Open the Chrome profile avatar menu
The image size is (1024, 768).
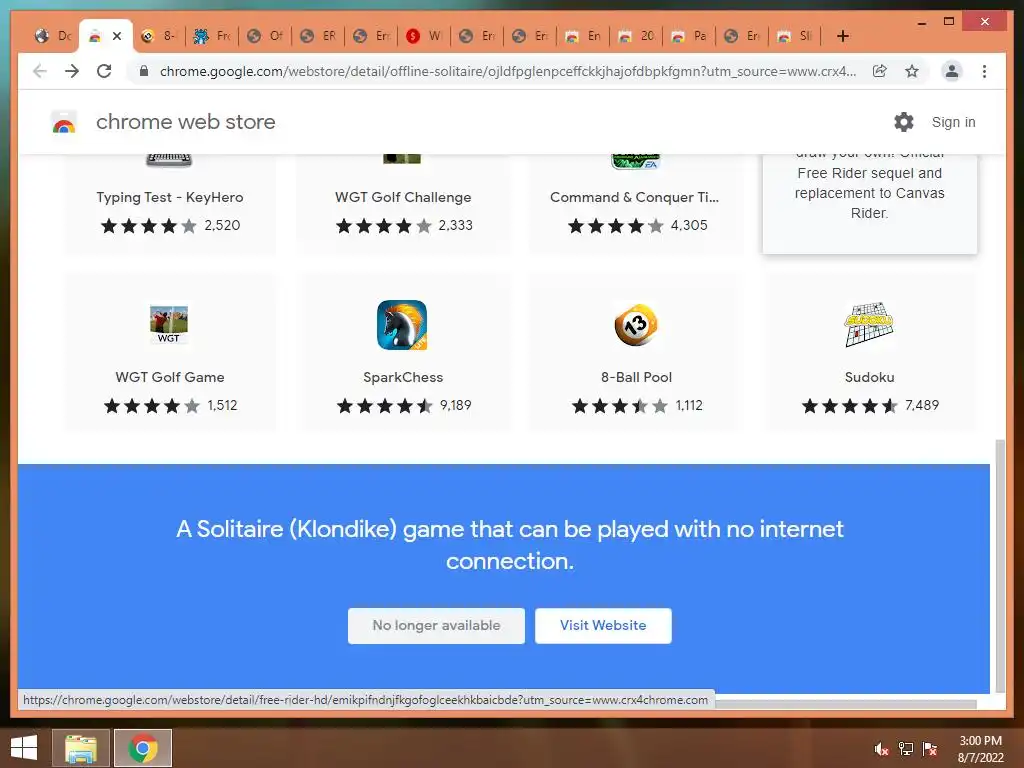pos(952,71)
